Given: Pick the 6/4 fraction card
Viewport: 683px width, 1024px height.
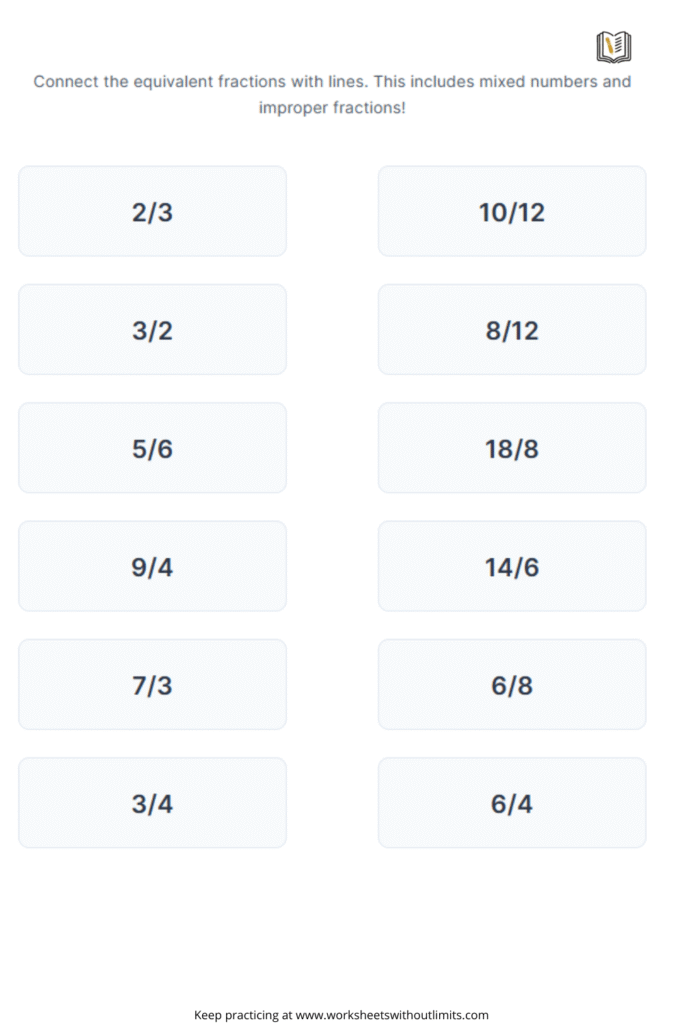Looking at the screenshot, I should (x=512, y=803).
